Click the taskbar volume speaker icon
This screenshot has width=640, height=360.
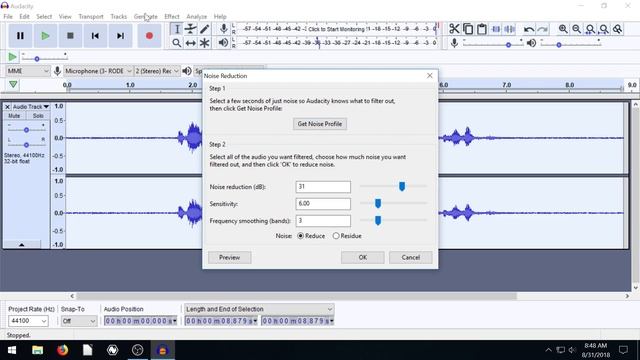point(572,350)
